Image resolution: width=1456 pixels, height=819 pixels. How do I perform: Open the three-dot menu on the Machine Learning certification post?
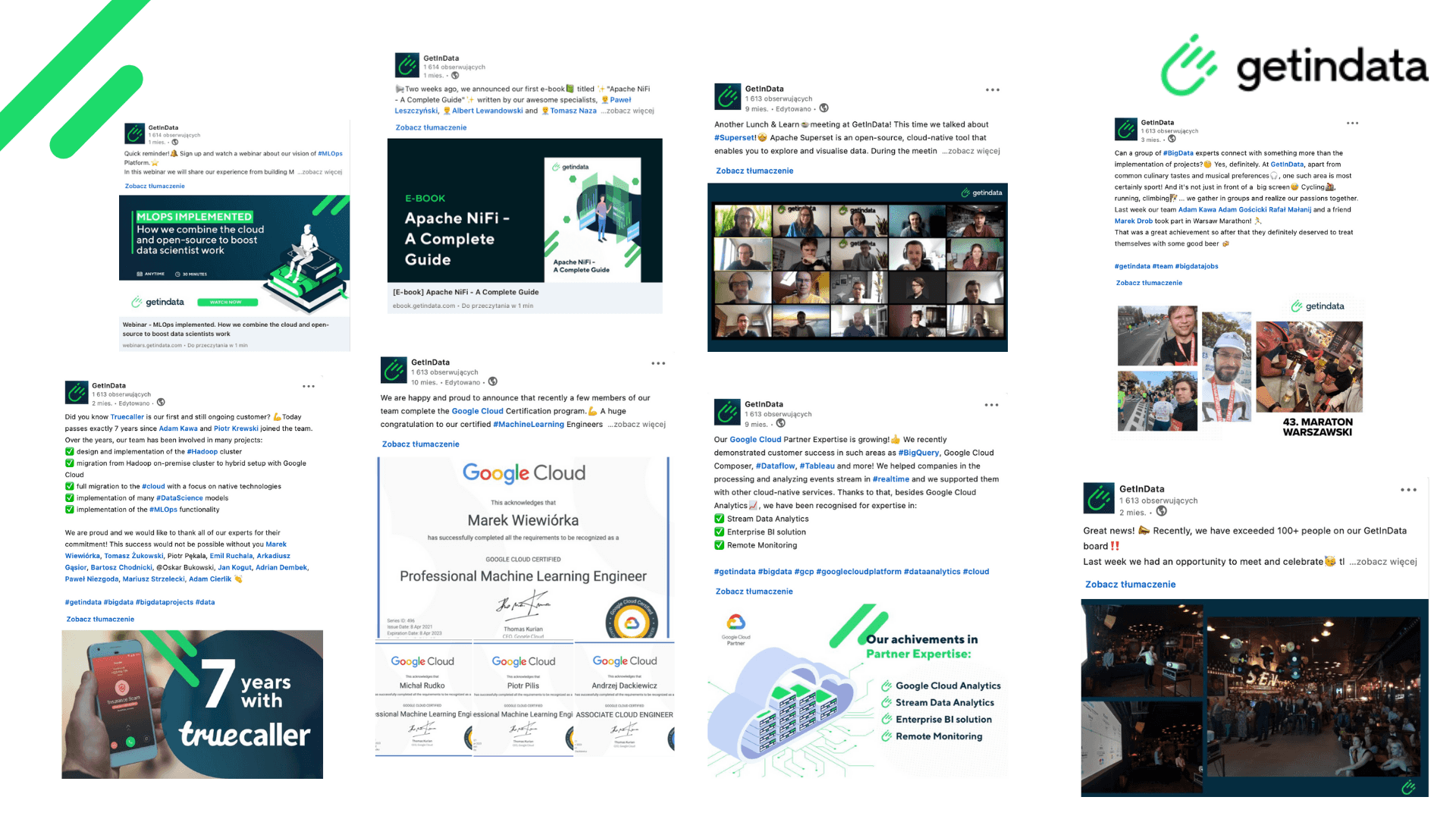coord(658,363)
